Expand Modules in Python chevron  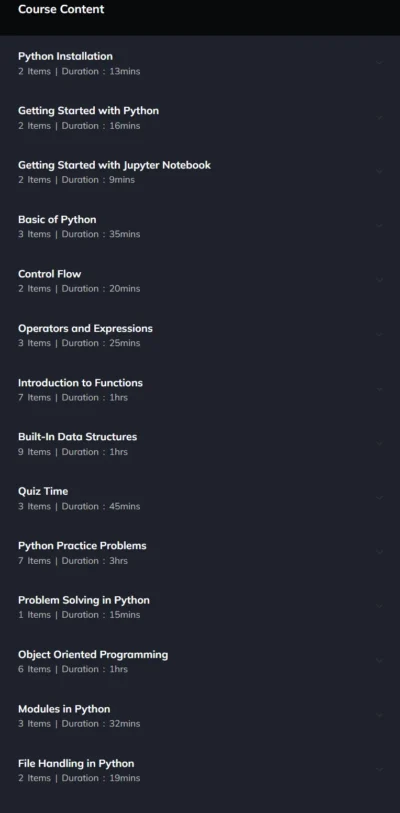point(379,715)
